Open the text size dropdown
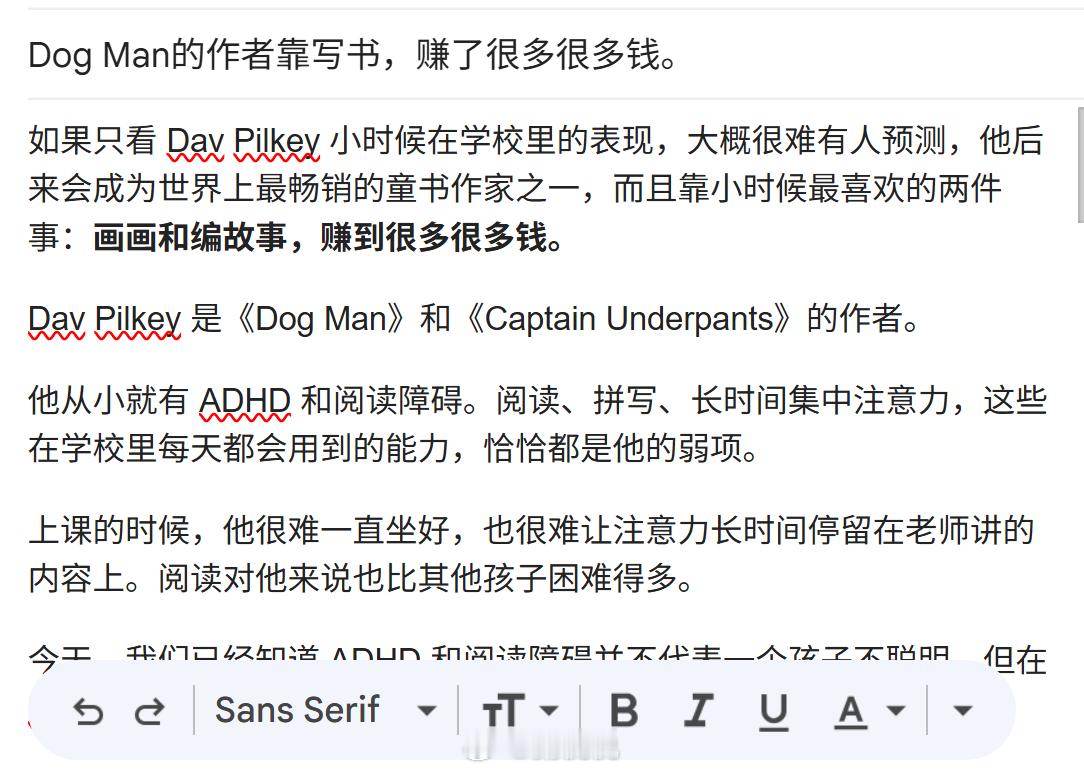 pyautogui.click(x=520, y=710)
